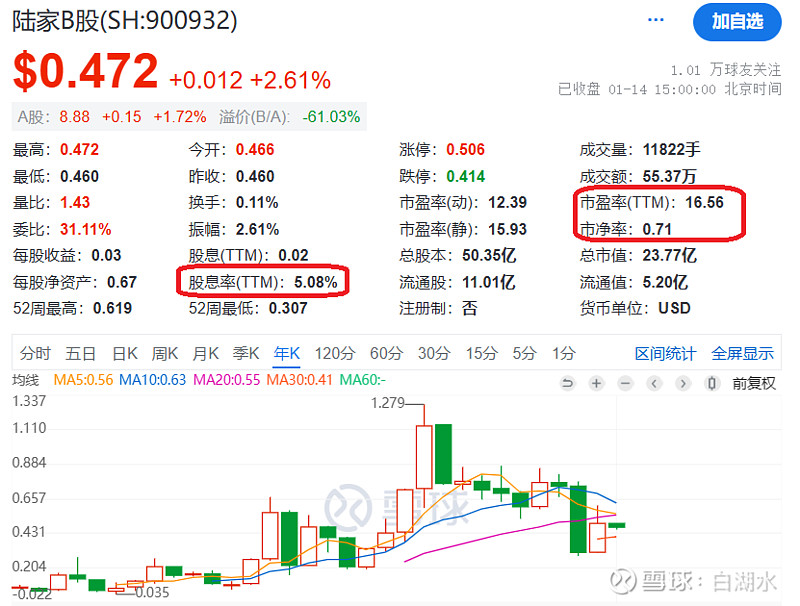Click 总股本 value 50.35亿
800x606 pixels.
point(489,255)
